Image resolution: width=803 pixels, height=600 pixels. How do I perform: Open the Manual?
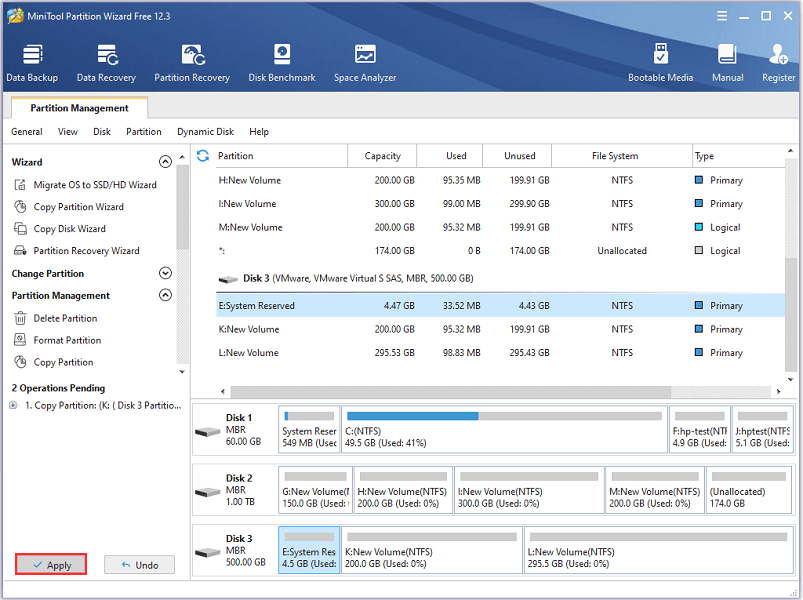coord(728,63)
